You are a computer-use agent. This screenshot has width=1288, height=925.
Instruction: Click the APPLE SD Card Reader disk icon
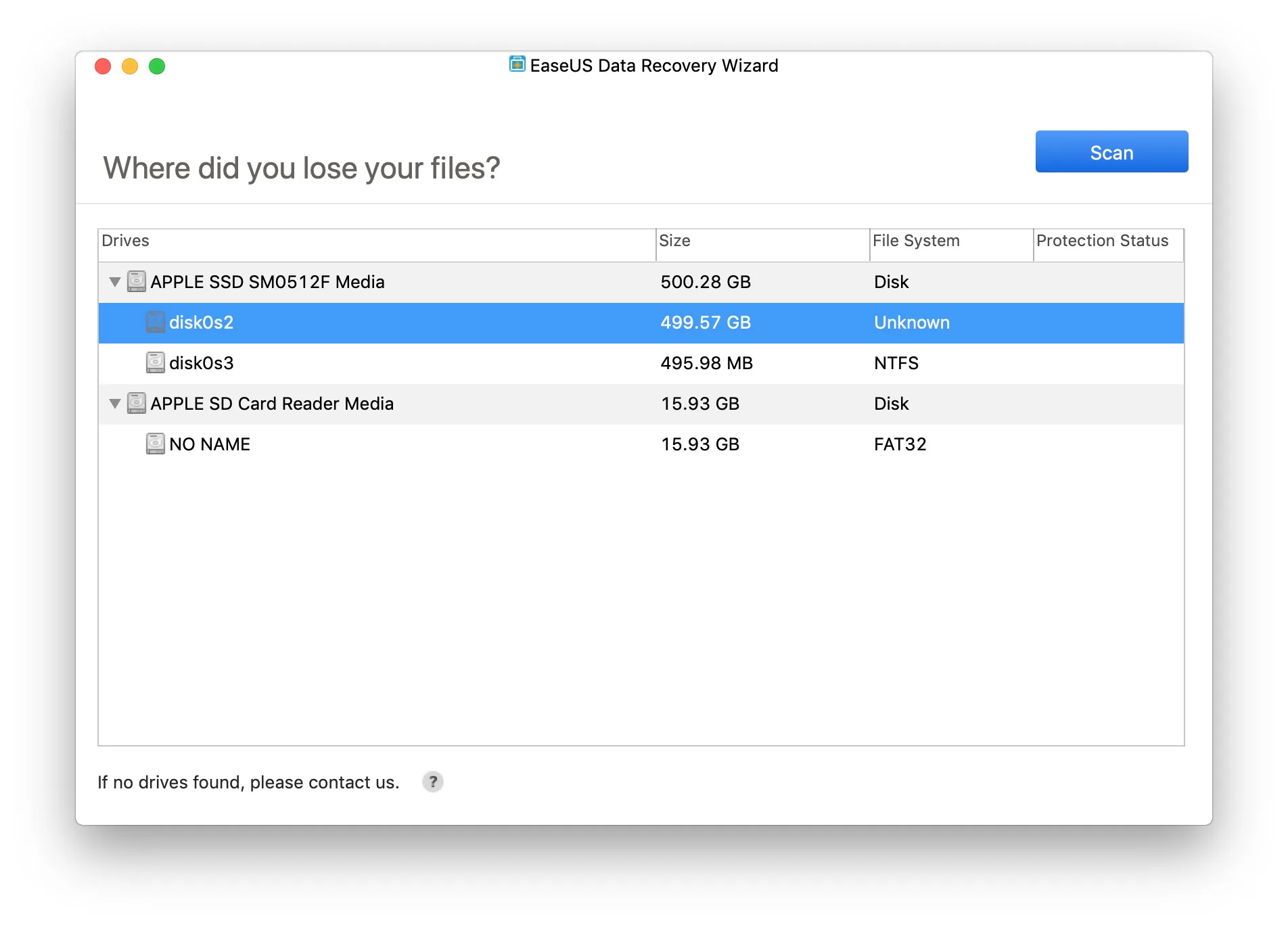(137, 403)
